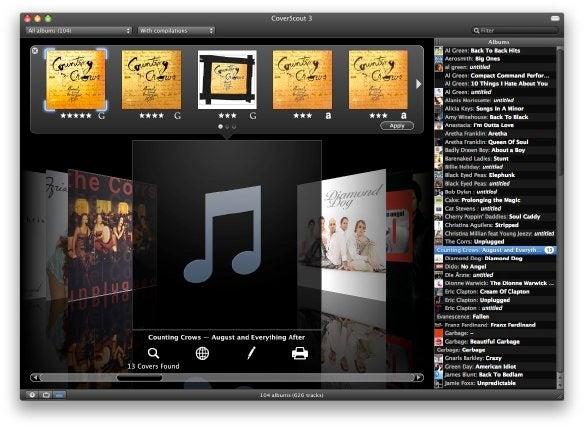The width and height of the screenshot is (584, 428).
Task: Click the middle view button in status bar
Action: (x=46, y=395)
